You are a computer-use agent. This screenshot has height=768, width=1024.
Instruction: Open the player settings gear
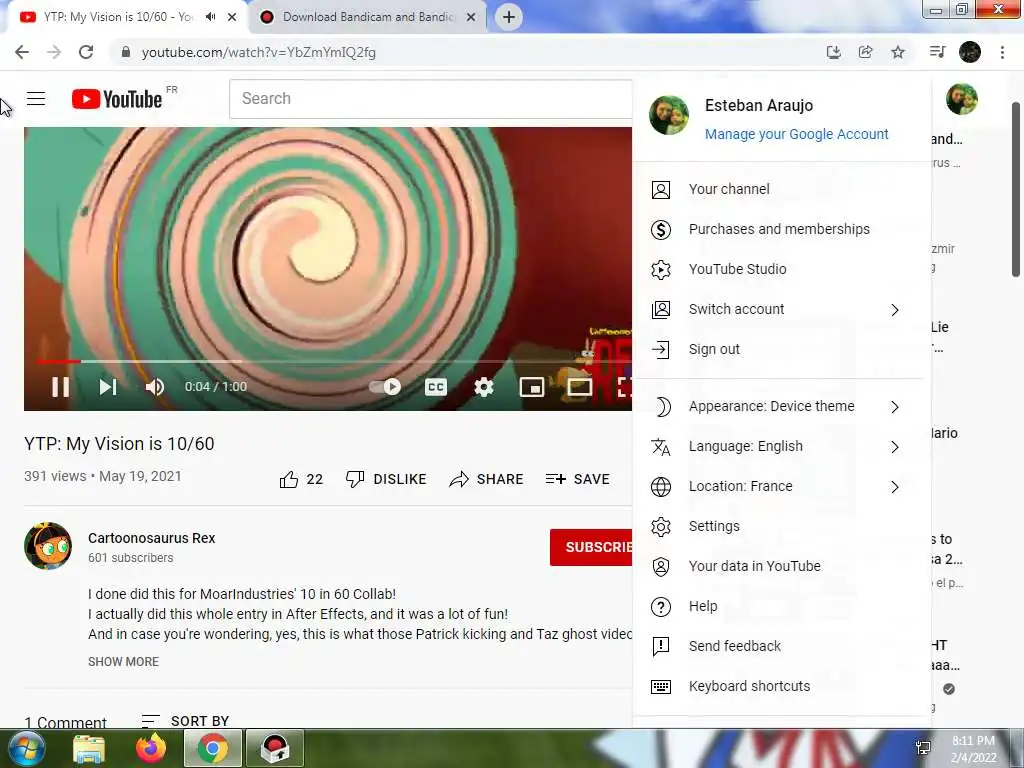coord(484,387)
